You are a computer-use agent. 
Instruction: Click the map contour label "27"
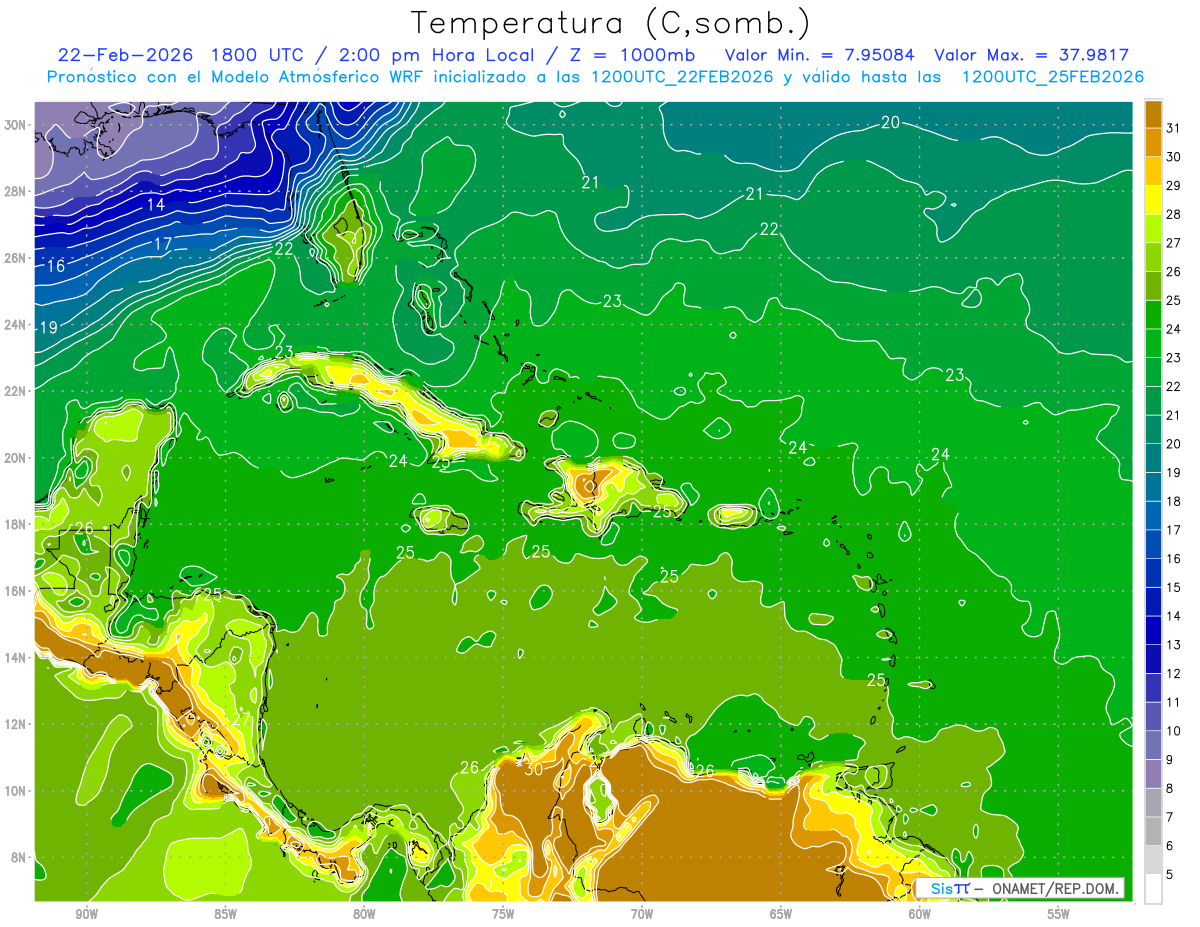[241, 718]
